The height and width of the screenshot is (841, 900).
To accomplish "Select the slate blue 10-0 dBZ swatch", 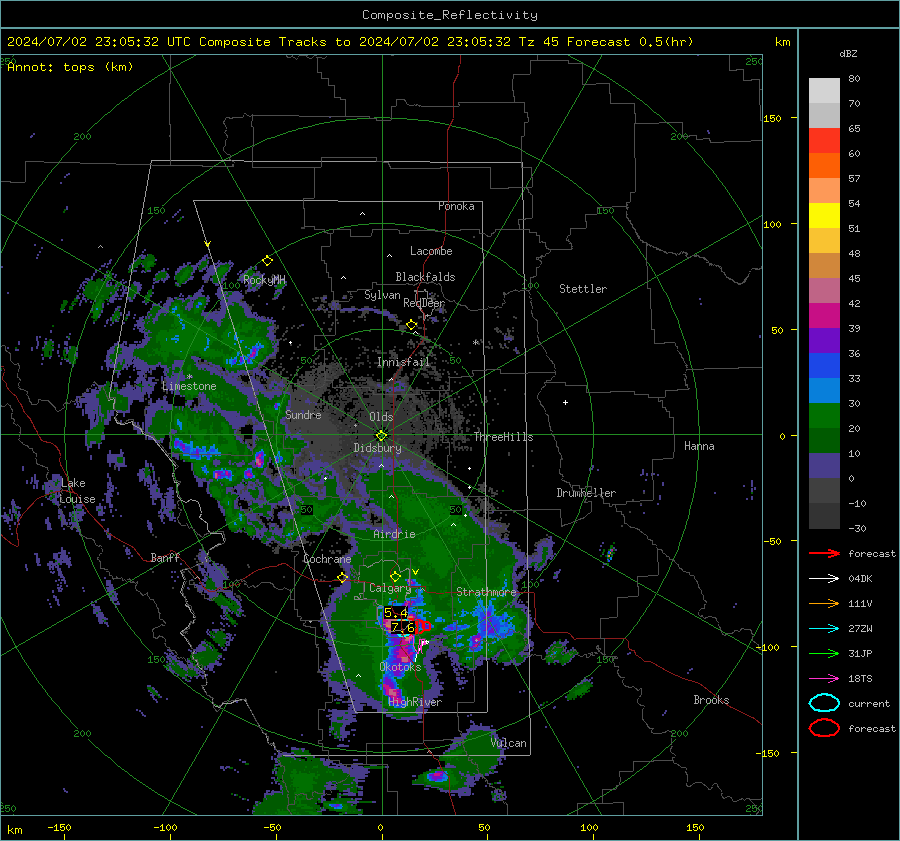I will pos(824,466).
